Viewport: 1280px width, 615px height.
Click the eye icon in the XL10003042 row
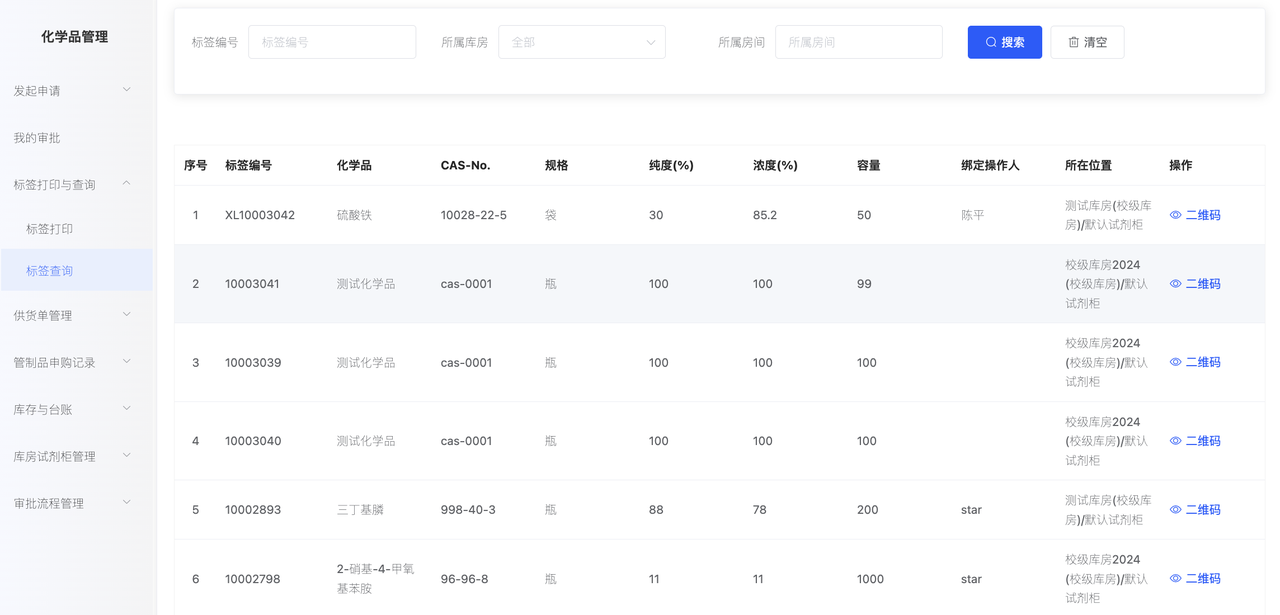1176,215
